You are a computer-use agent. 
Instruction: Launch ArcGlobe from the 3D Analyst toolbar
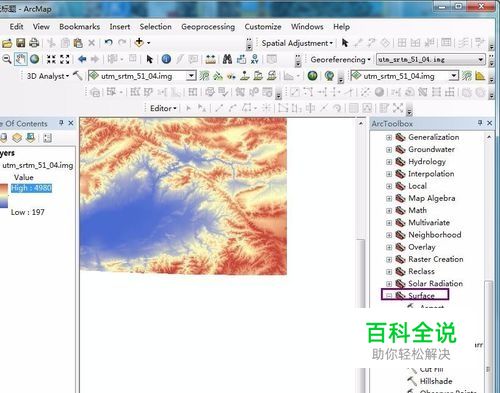pyautogui.click(x=329, y=76)
